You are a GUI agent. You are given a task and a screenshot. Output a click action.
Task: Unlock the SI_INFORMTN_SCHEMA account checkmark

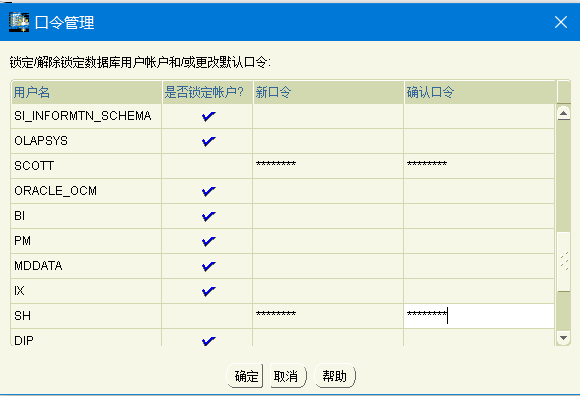point(209,116)
